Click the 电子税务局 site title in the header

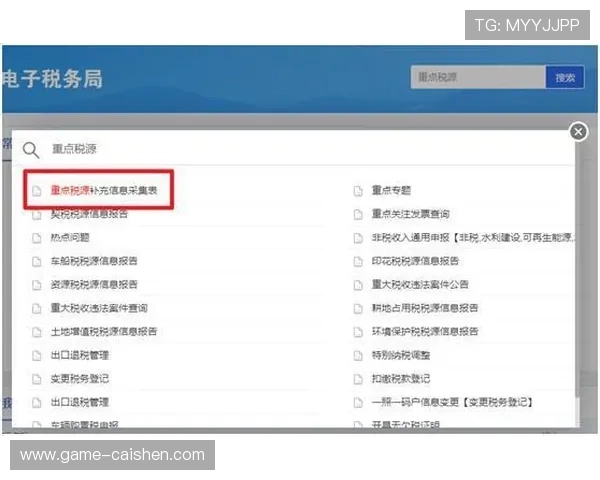pyautogui.click(x=53, y=79)
